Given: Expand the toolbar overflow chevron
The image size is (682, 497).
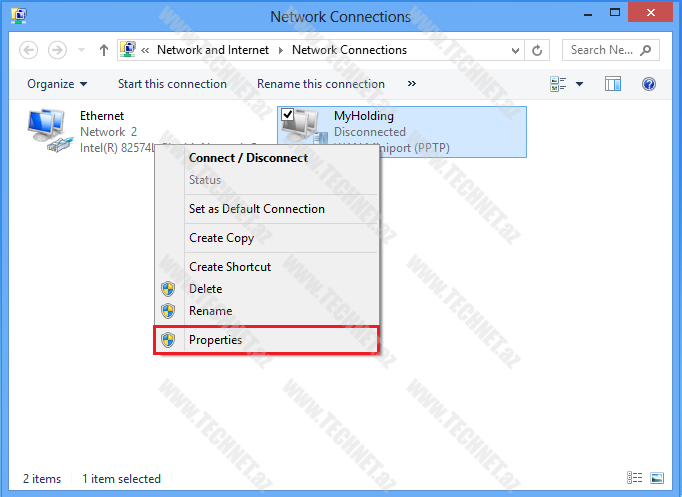Looking at the screenshot, I should pos(412,84).
